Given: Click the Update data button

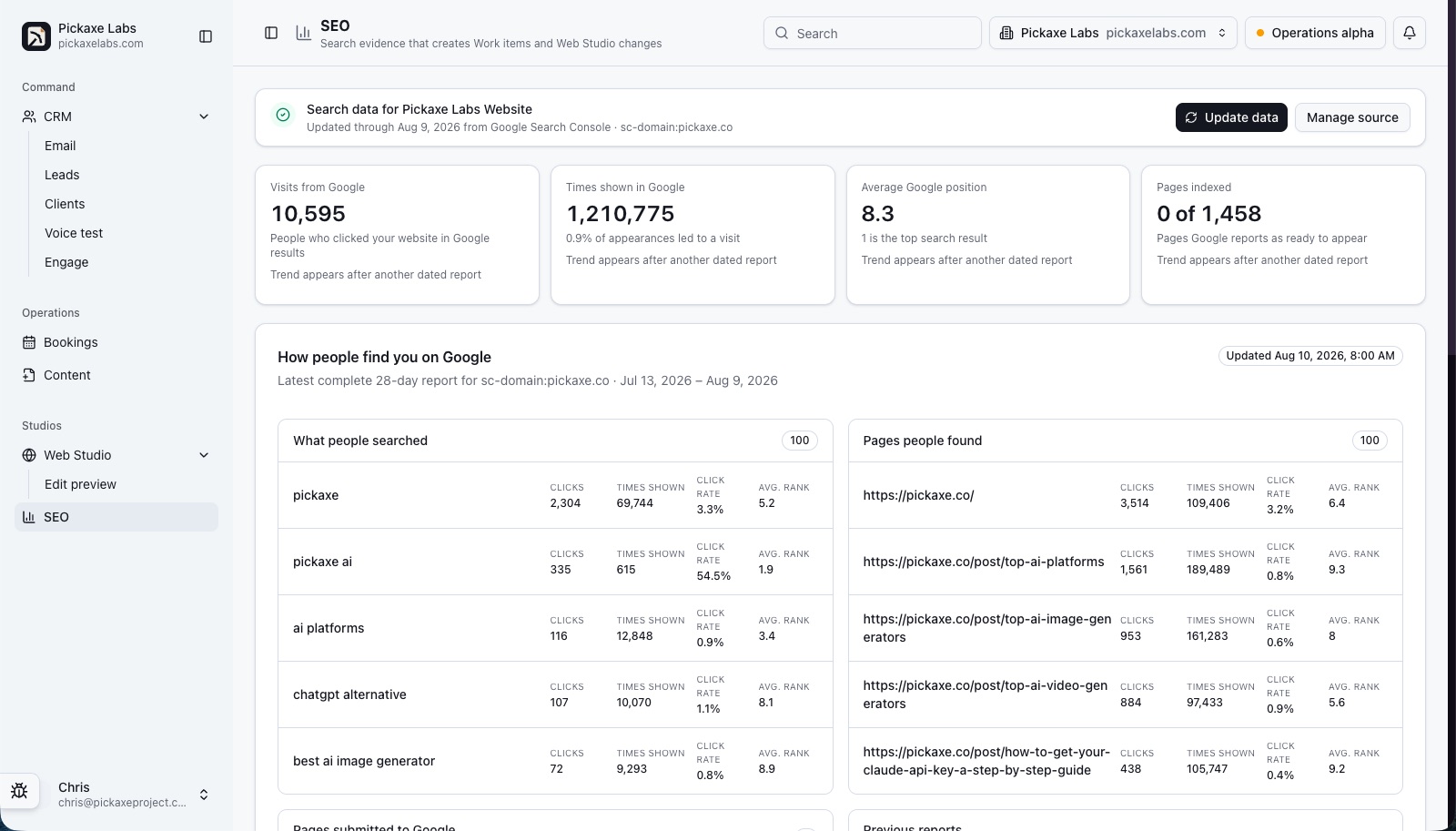Looking at the screenshot, I should [1231, 117].
